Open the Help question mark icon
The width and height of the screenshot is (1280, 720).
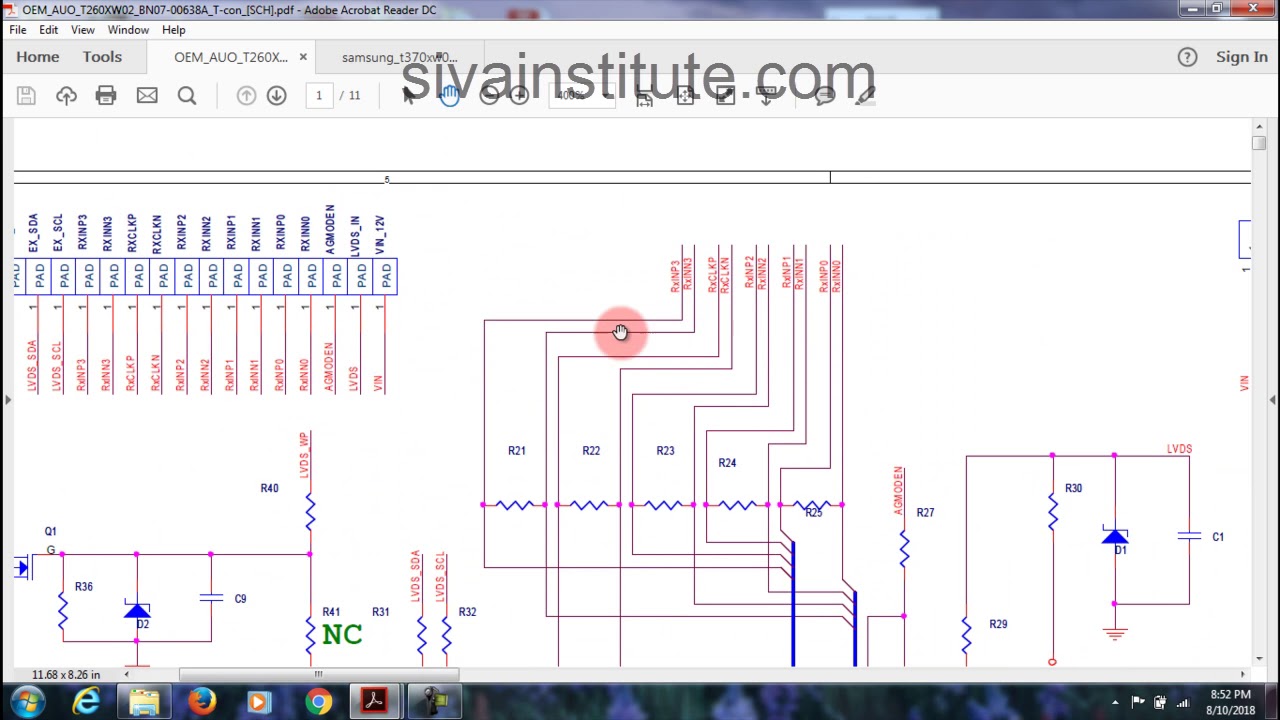[1187, 57]
